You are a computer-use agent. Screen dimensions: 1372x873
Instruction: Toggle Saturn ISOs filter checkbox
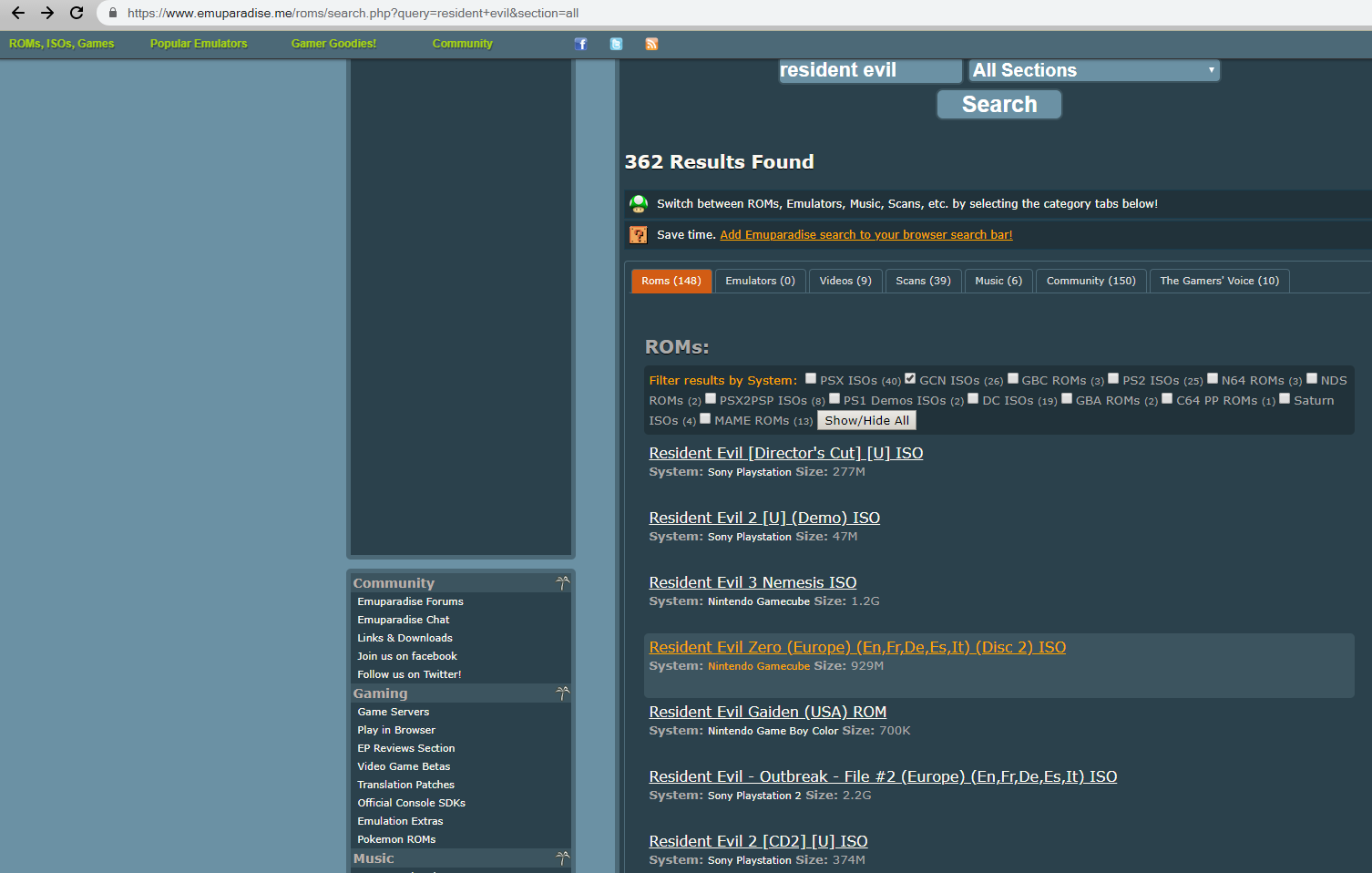pos(1285,398)
